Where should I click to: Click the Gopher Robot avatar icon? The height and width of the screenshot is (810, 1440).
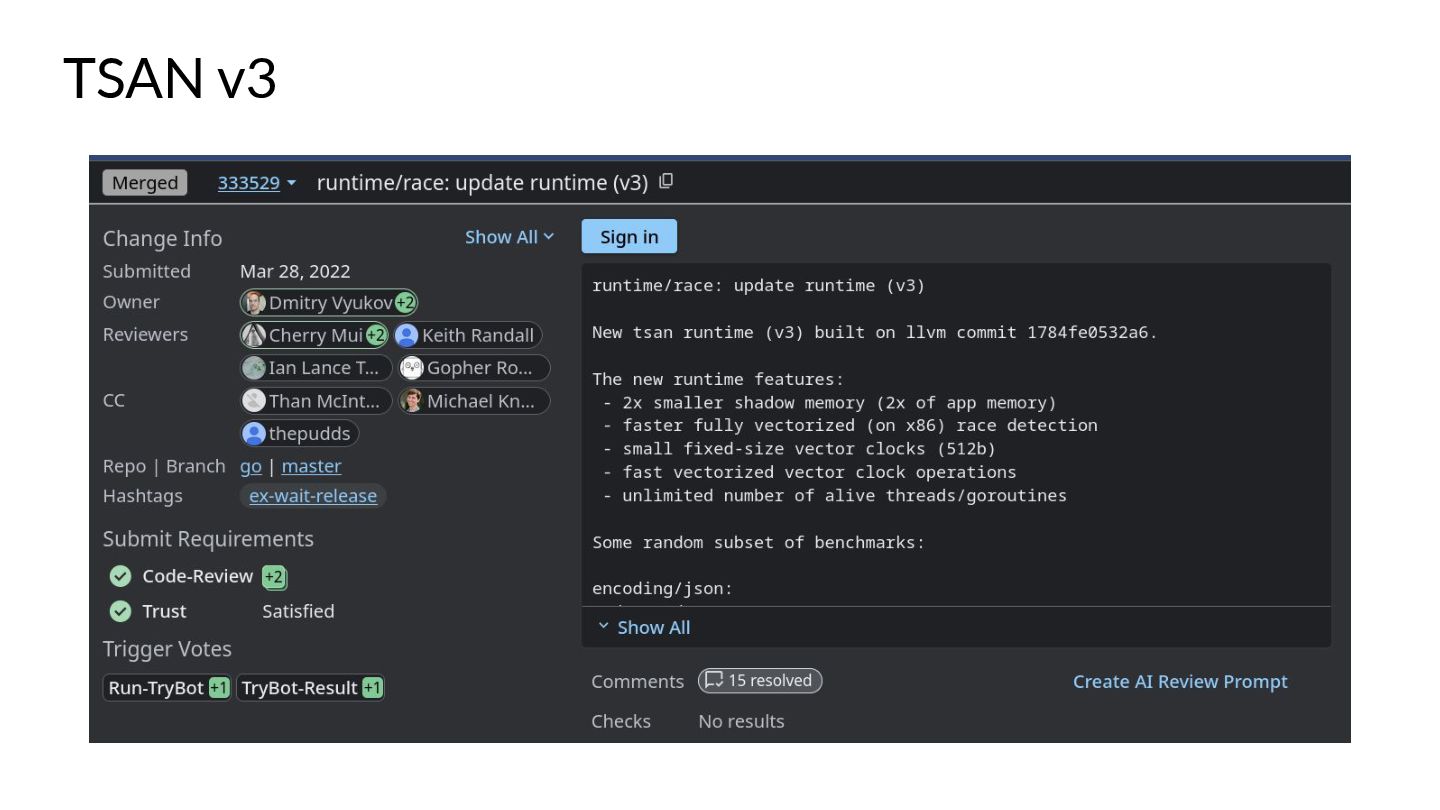(x=412, y=368)
